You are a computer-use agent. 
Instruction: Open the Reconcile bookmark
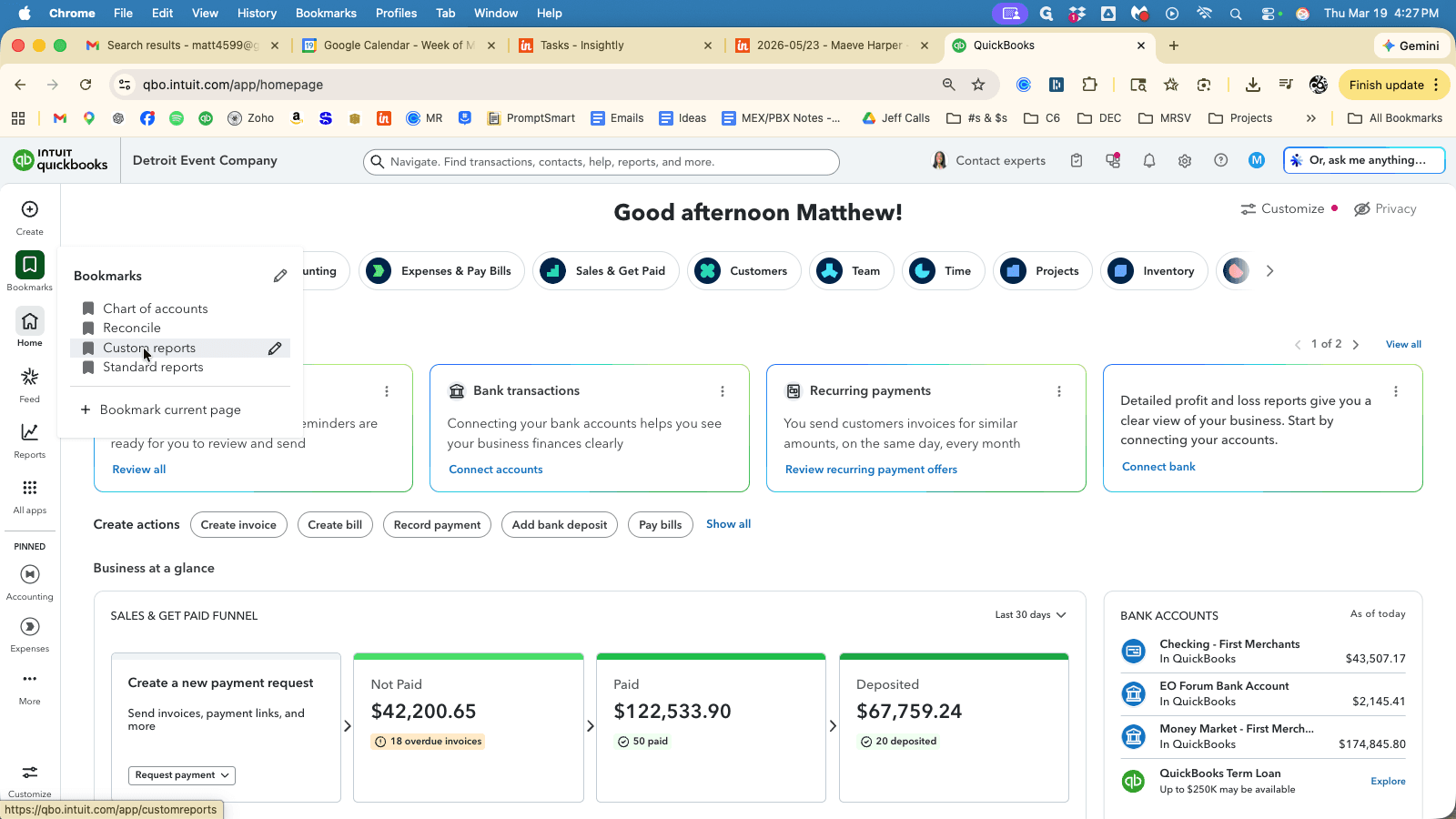(131, 329)
